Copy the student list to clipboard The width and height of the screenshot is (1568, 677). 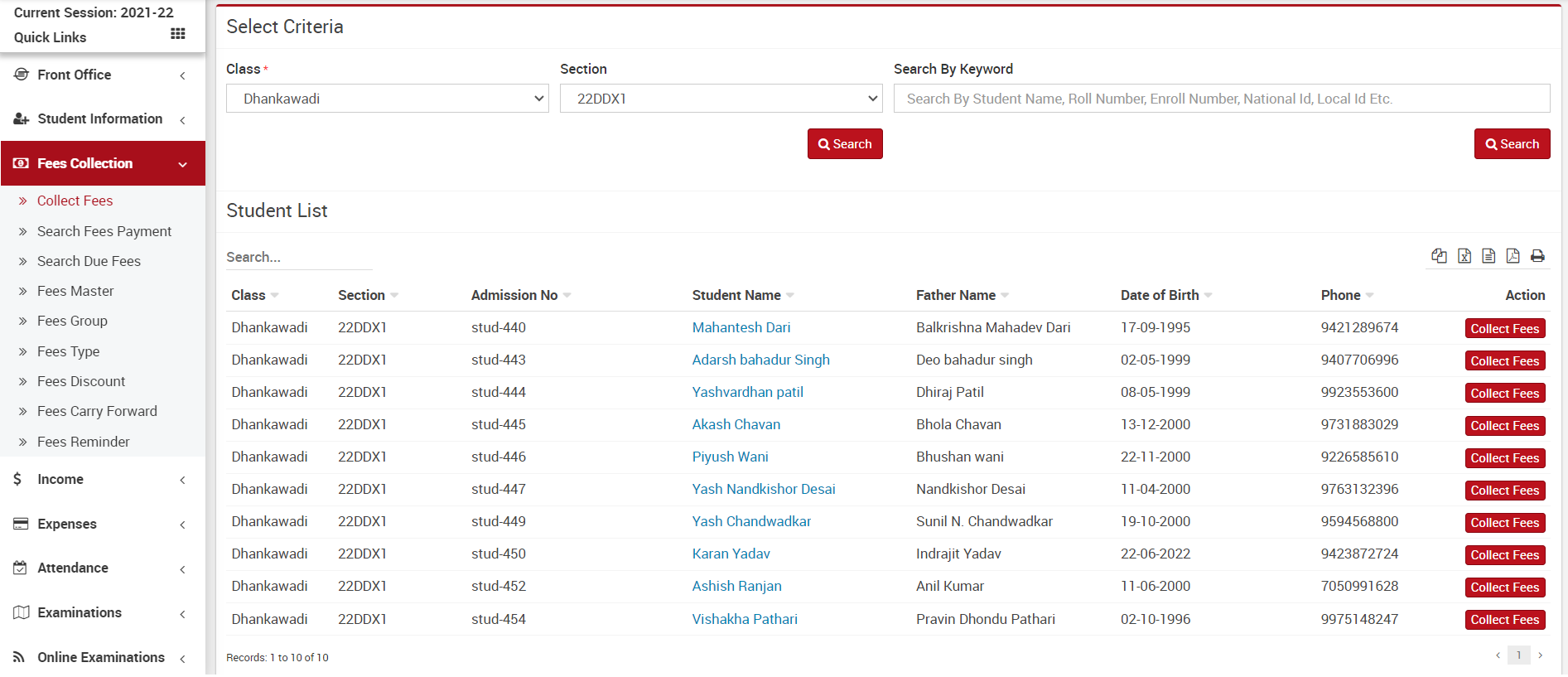1439,256
